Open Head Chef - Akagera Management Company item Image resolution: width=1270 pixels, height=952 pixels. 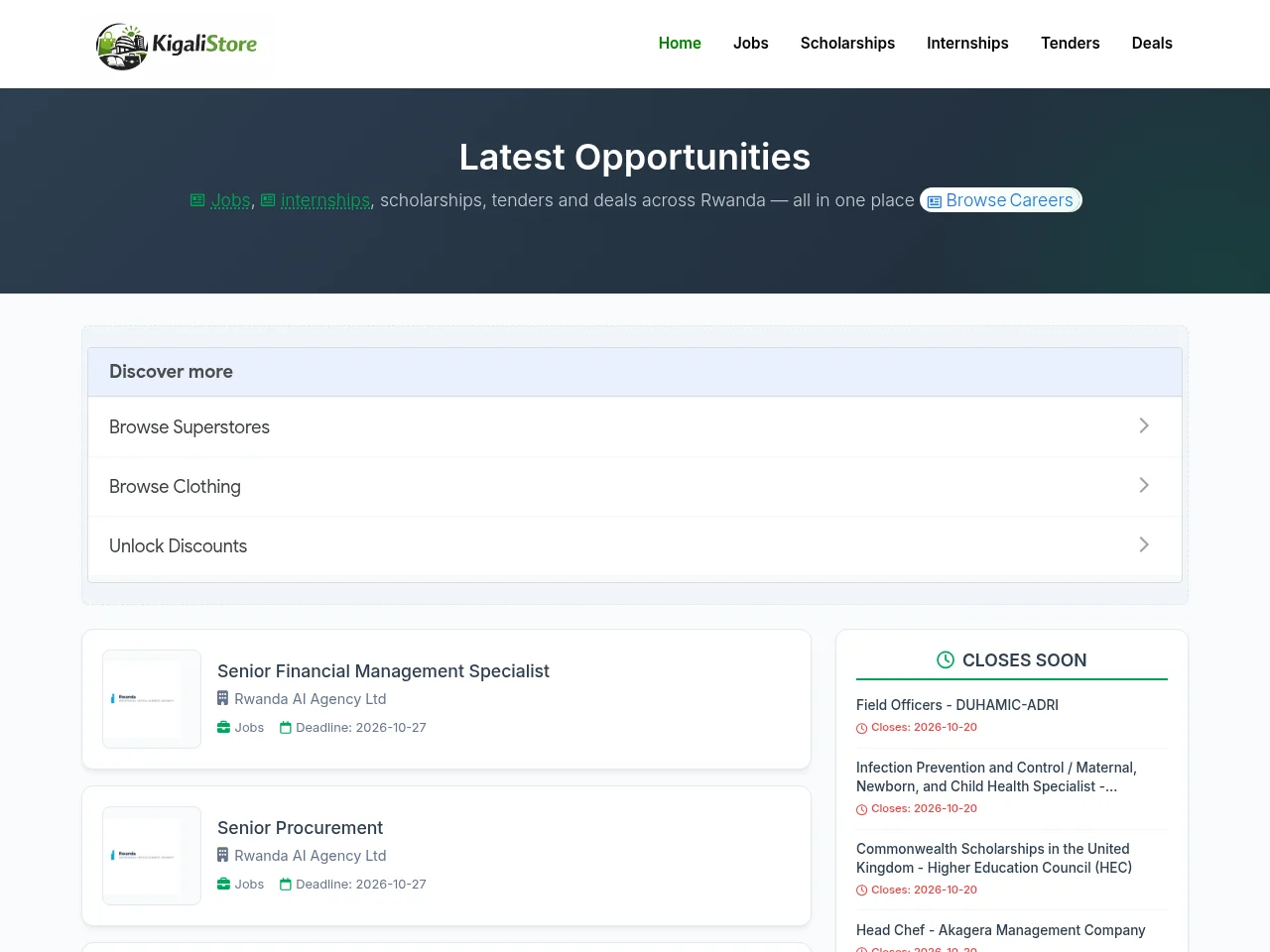[x=1000, y=930]
